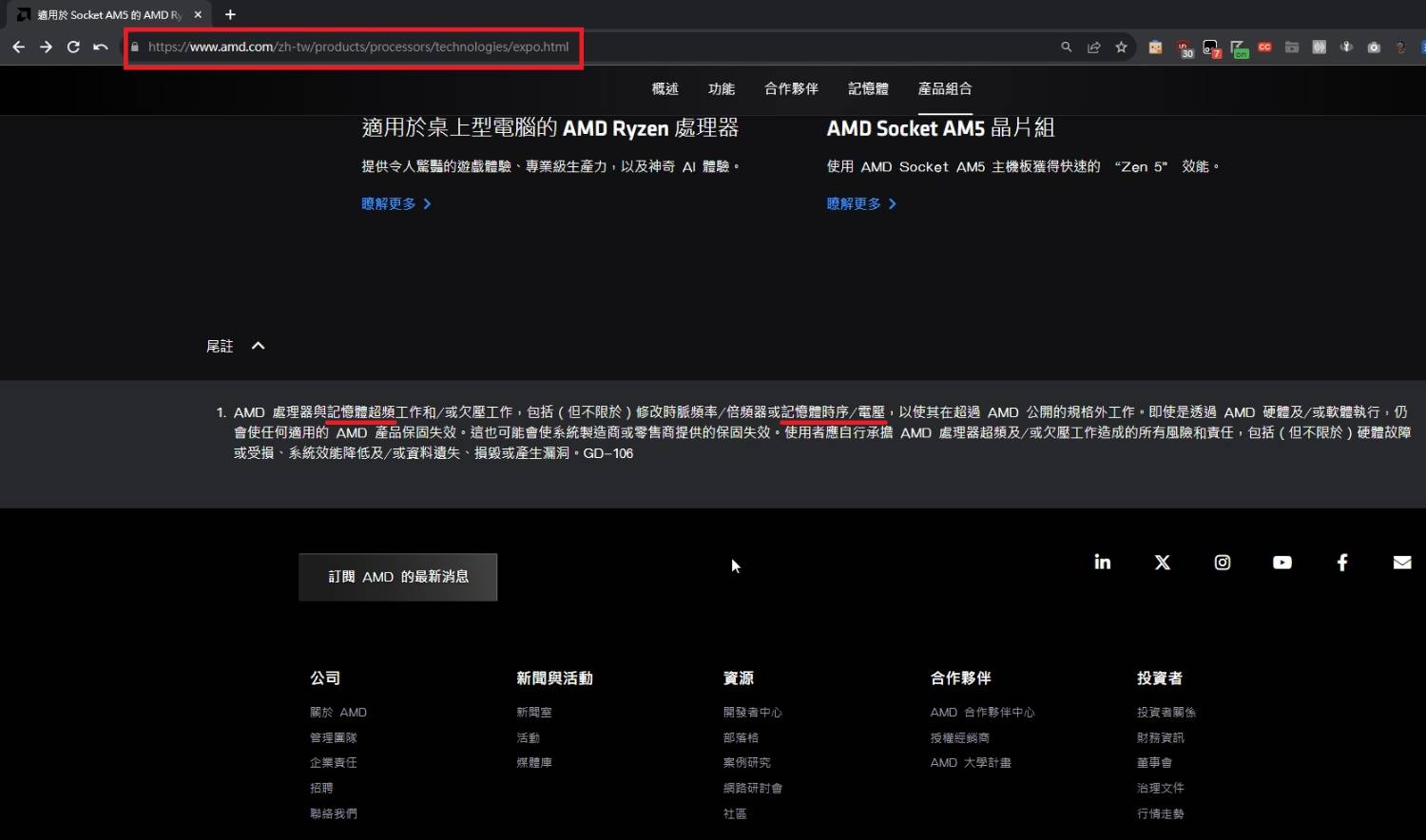
Task: Click 訂閱 AMD 的最新消息 button
Action: (x=398, y=577)
